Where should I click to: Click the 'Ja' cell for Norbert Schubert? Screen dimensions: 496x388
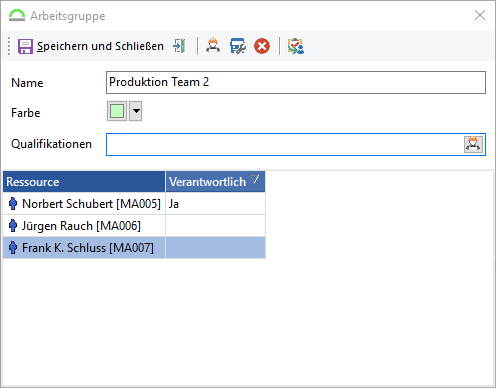click(x=215, y=204)
